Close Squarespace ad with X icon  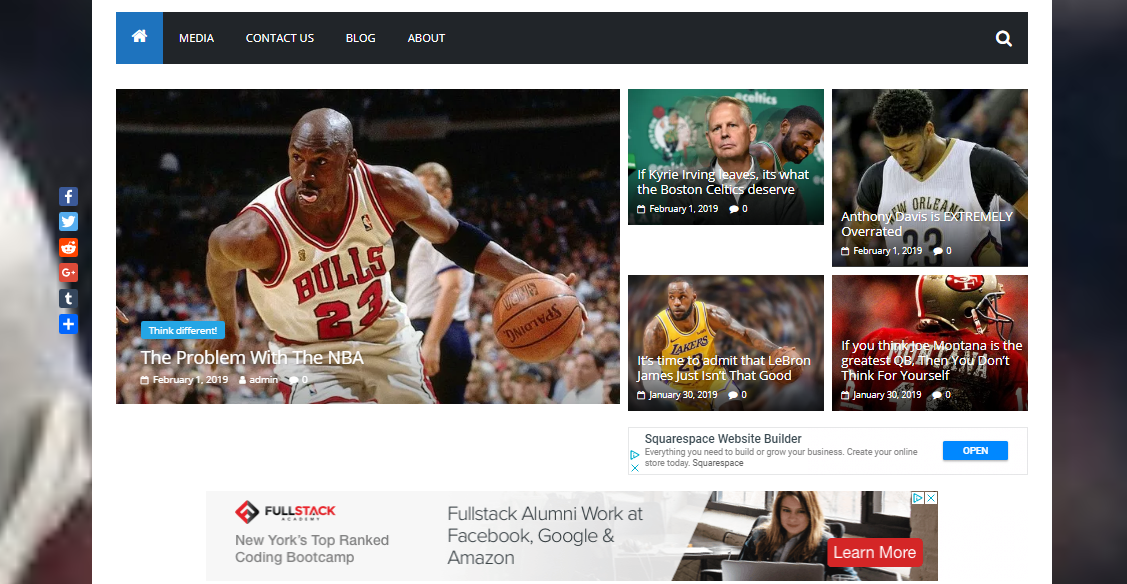635,468
